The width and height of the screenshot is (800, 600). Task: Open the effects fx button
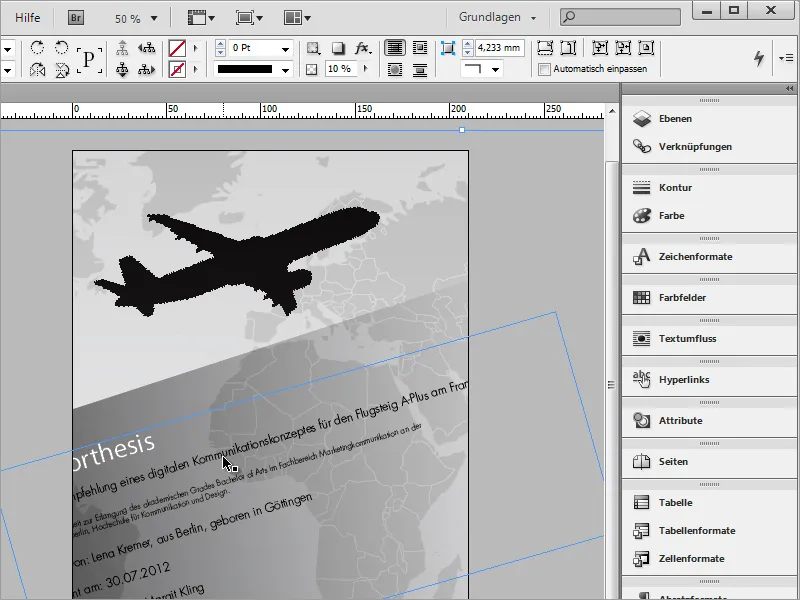coord(363,48)
